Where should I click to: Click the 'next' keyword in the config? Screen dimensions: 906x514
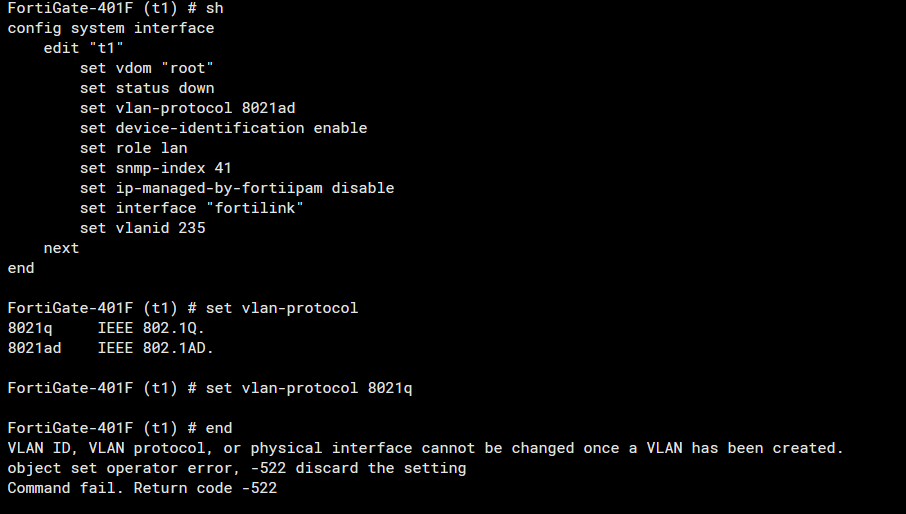pyautogui.click(x=61, y=248)
